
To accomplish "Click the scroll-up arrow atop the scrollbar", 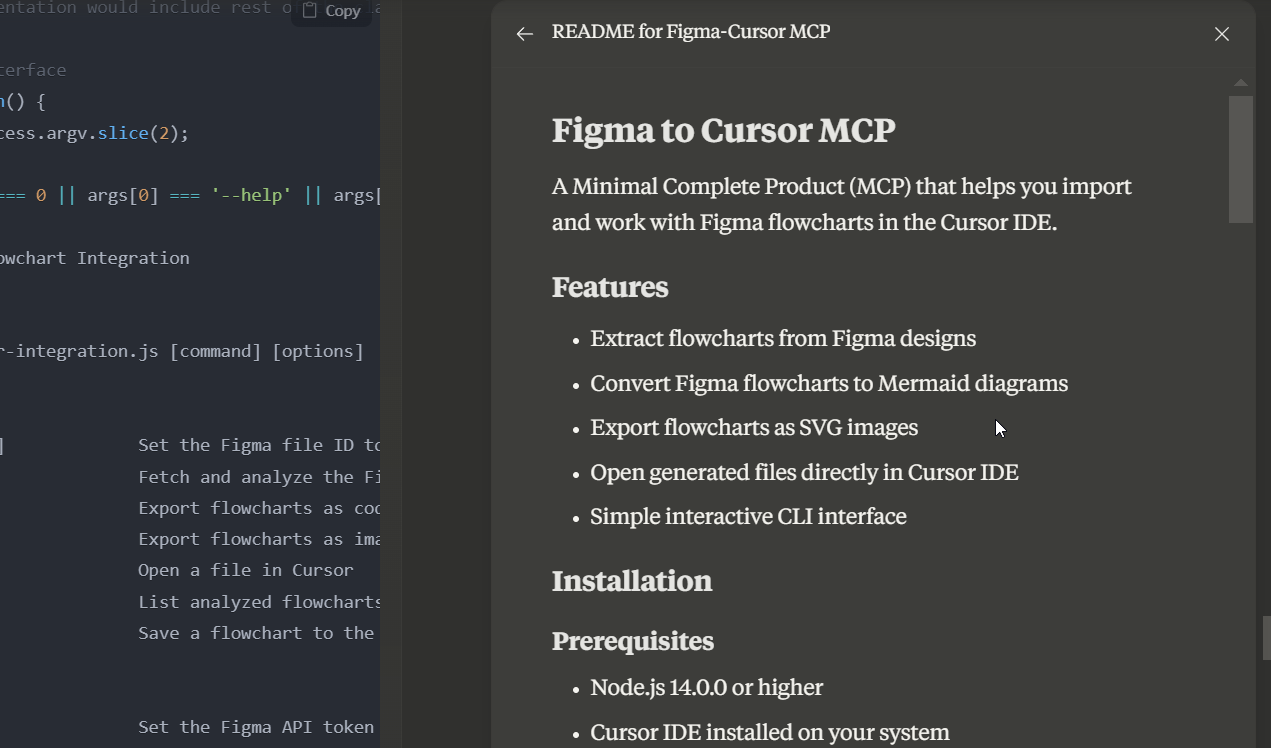I will pyautogui.click(x=1240, y=82).
